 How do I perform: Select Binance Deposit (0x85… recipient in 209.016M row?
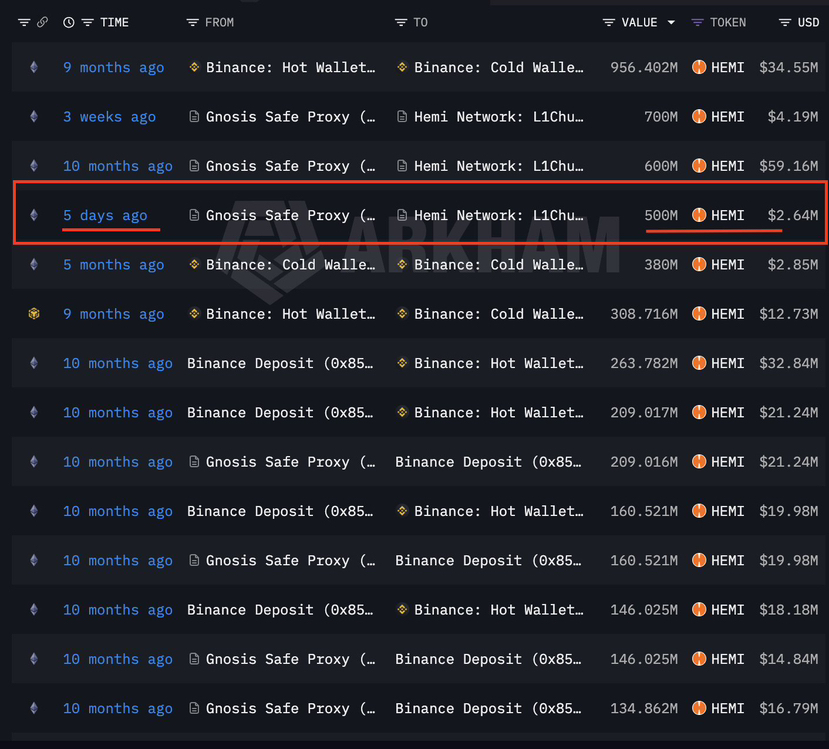click(x=488, y=462)
